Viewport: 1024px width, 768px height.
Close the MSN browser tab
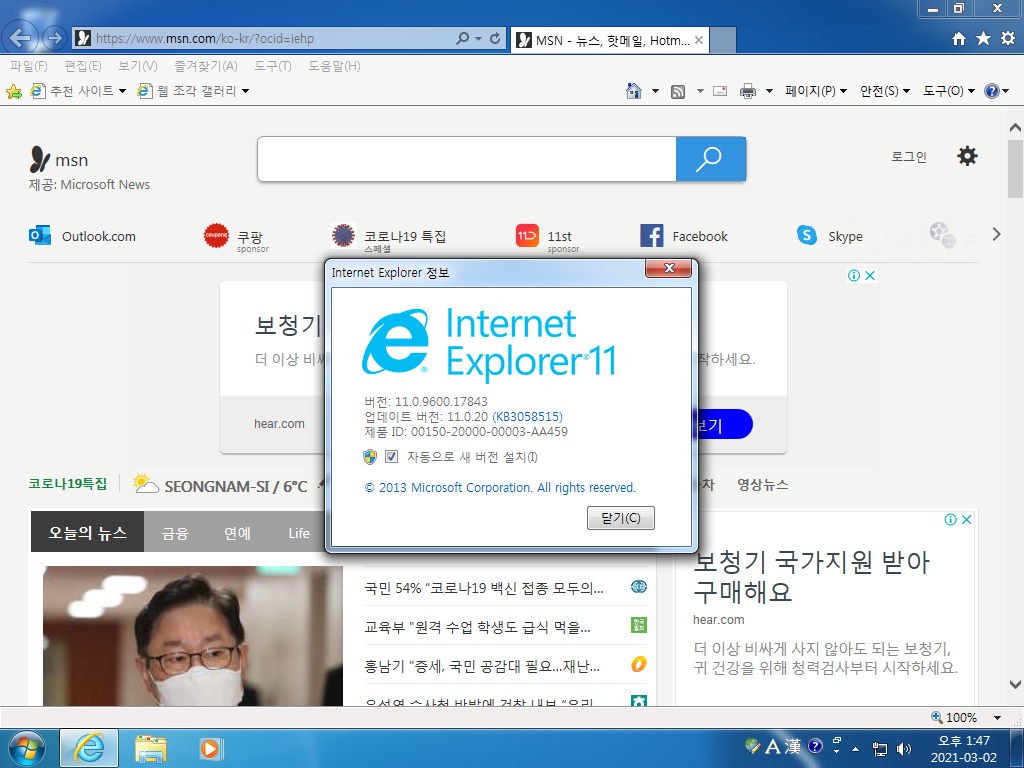click(699, 40)
